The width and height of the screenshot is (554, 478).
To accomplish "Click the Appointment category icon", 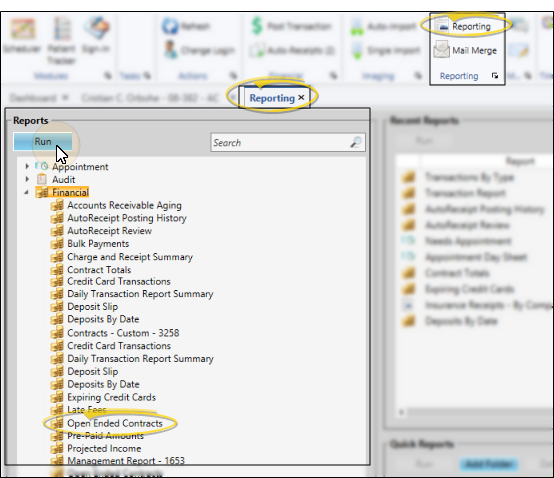I will click(x=42, y=166).
